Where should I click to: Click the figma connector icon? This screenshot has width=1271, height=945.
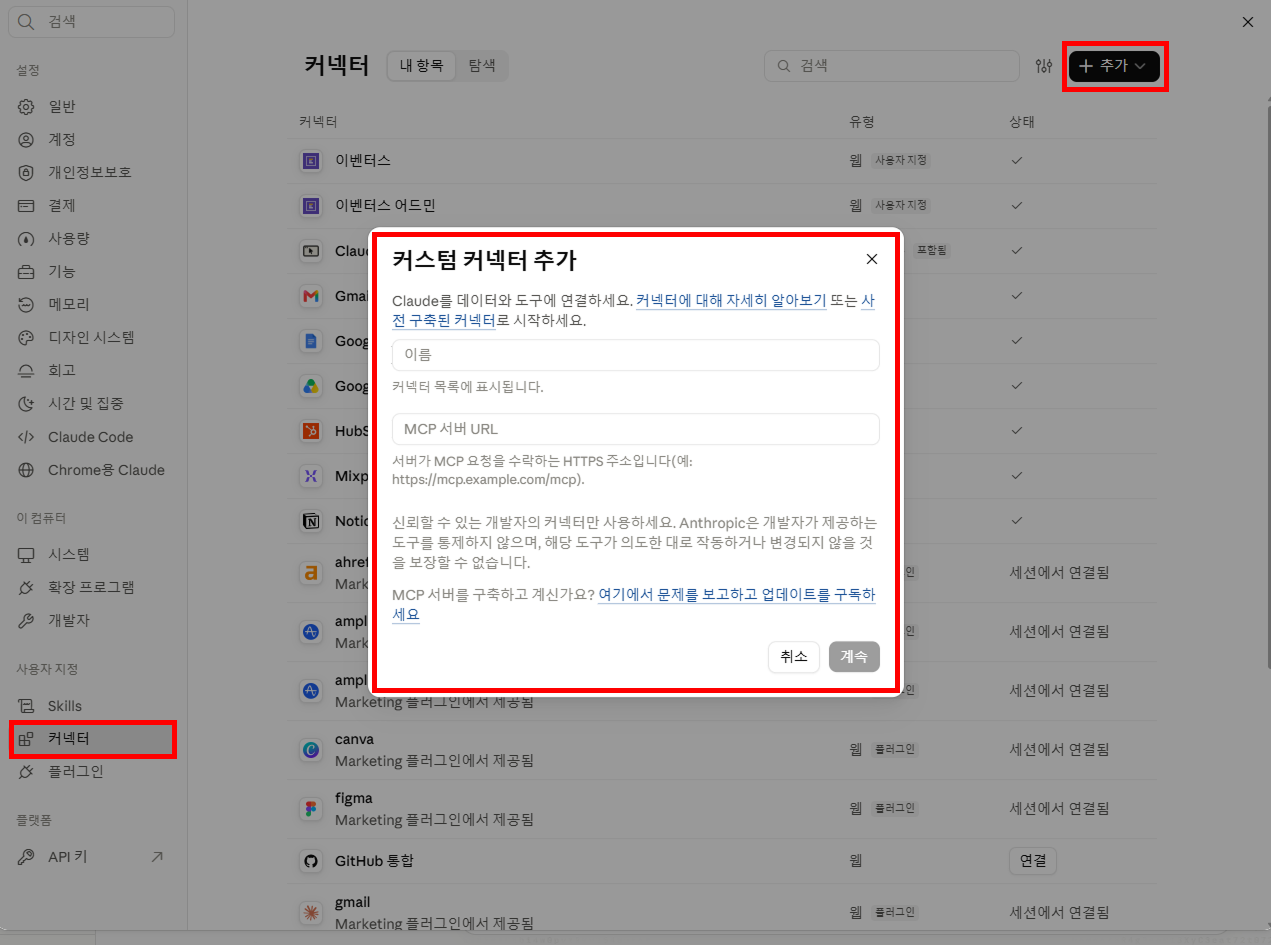(311, 808)
